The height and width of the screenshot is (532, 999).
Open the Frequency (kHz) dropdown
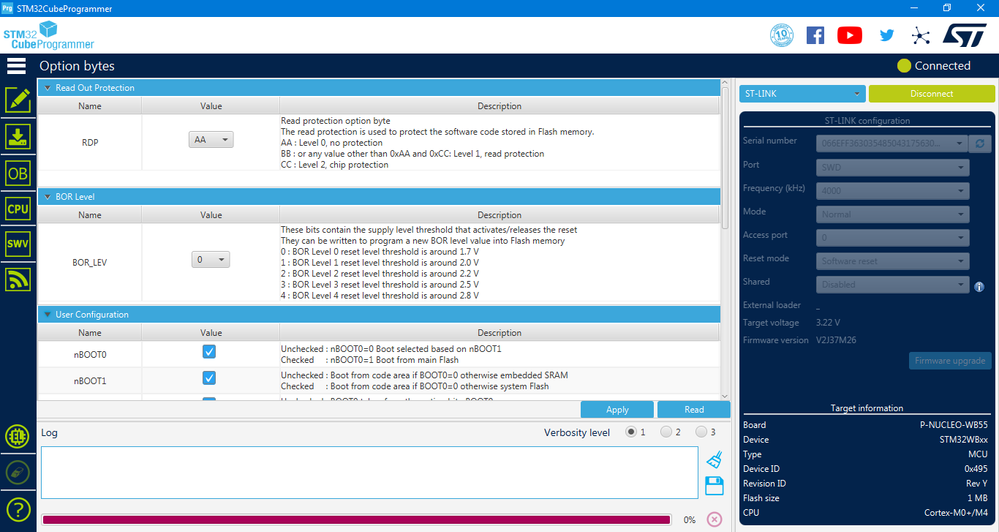[893, 191]
